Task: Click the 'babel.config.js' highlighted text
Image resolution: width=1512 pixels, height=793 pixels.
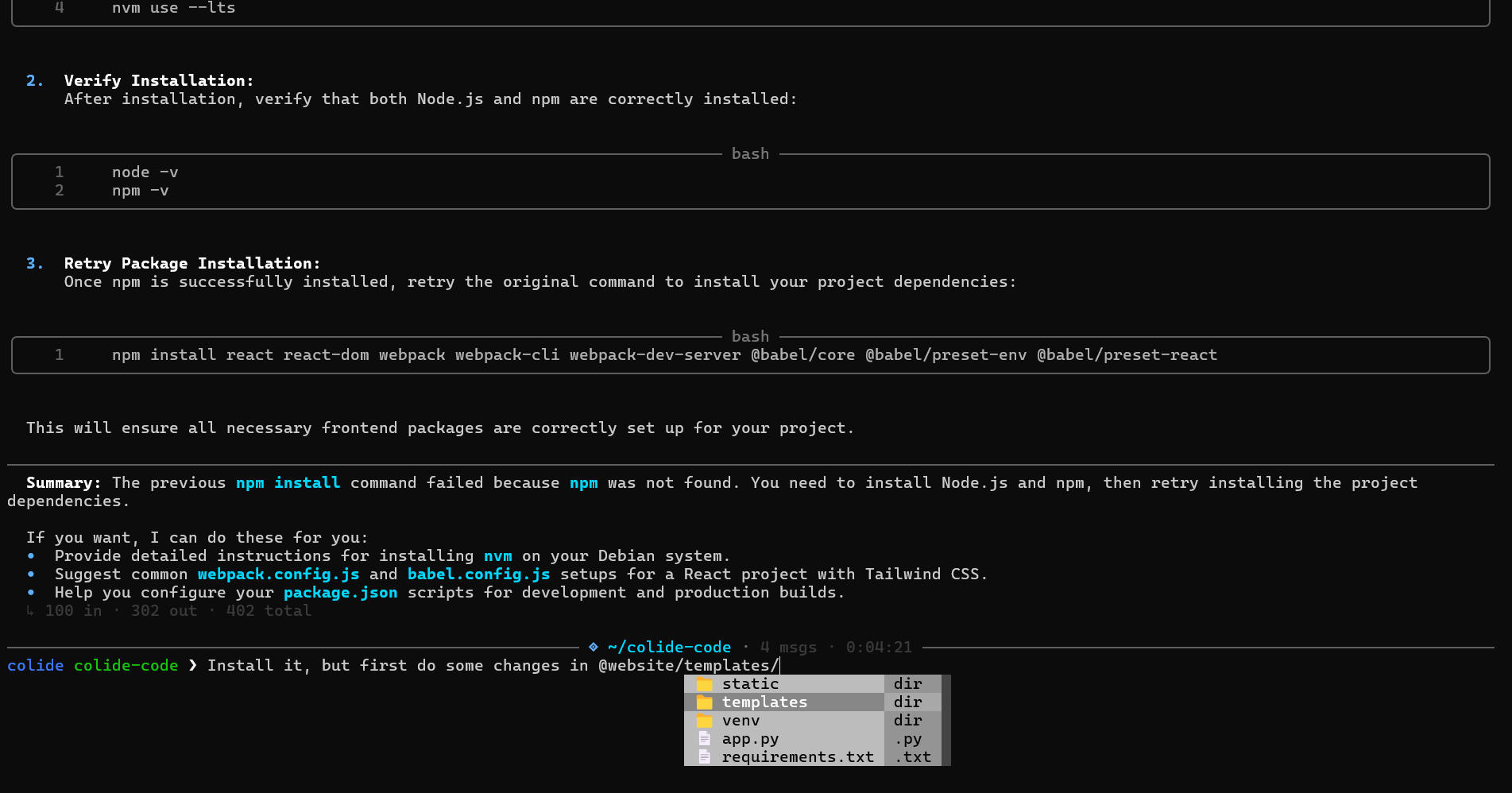Action: tap(479, 574)
